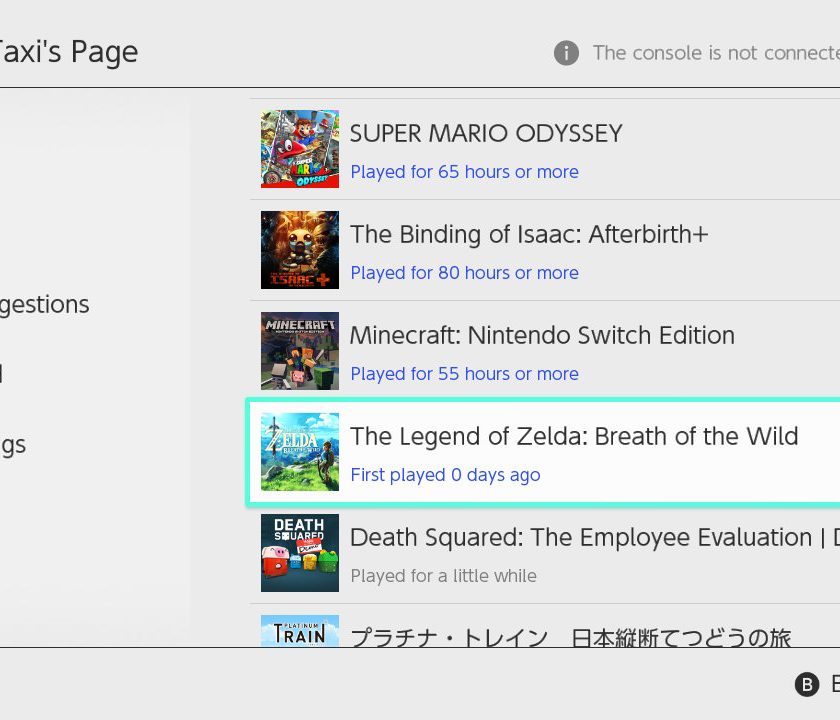Click the Minecraft game cover icon
Image resolution: width=840 pixels, height=720 pixels.
300,351
